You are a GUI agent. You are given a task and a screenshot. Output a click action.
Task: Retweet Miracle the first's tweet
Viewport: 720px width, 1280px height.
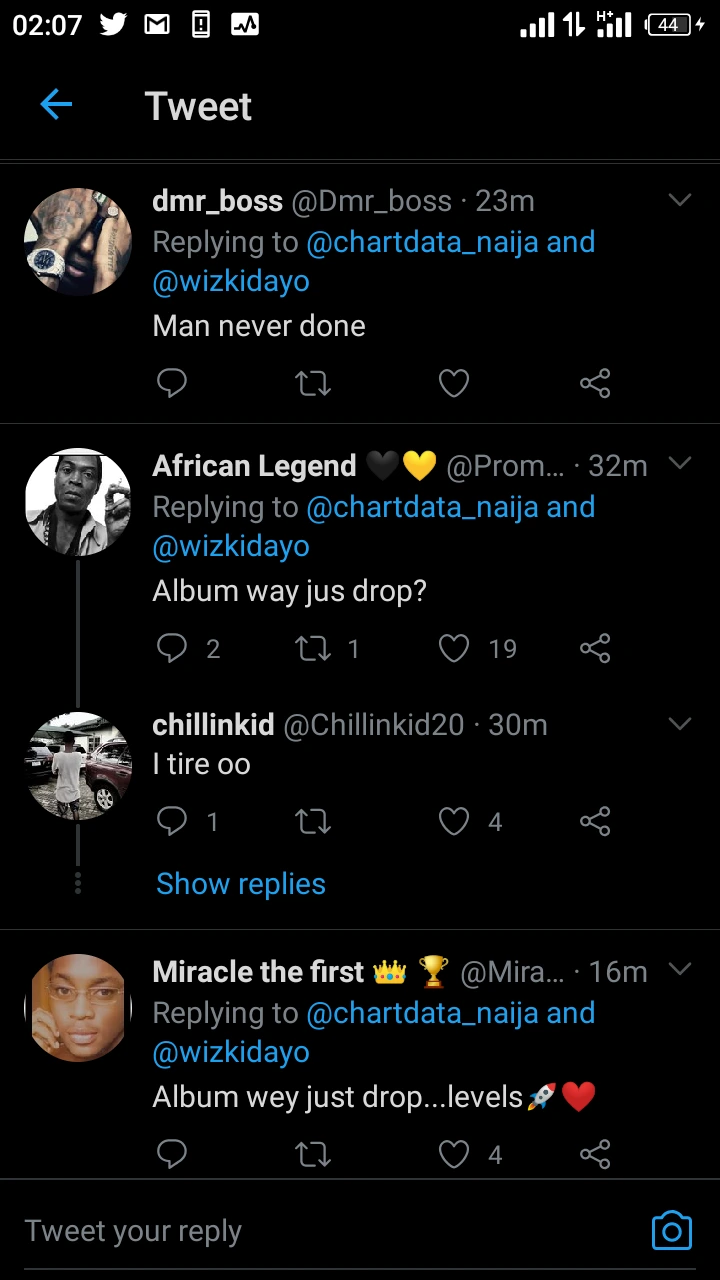point(313,1155)
